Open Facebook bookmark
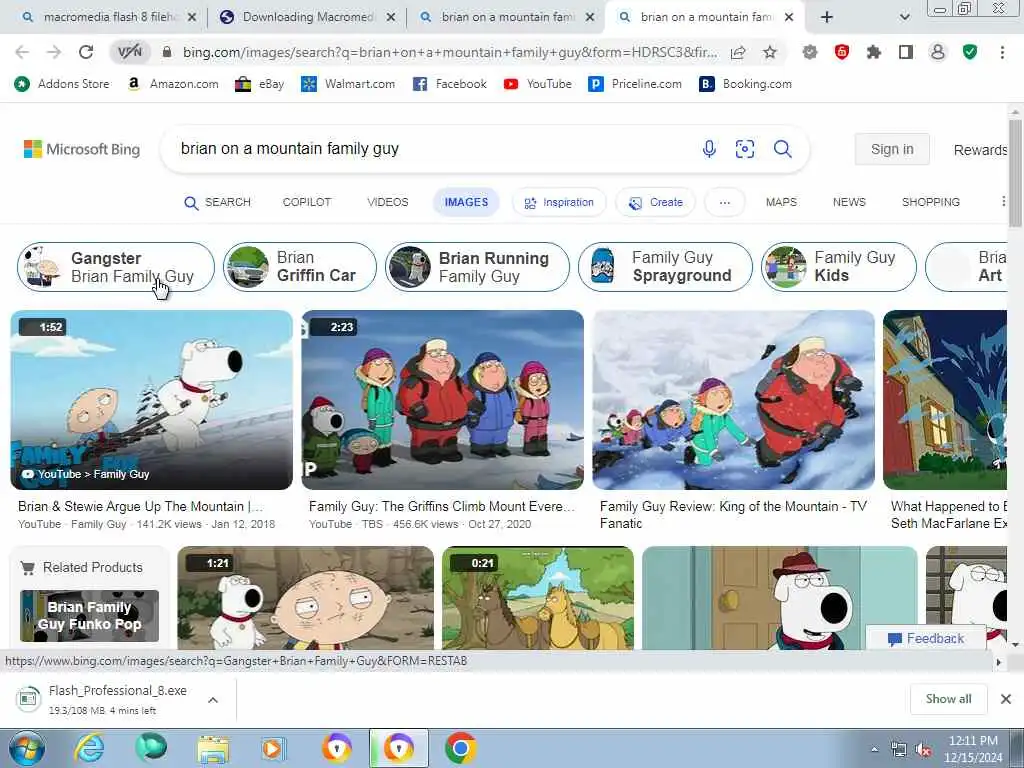Image resolution: width=1024 pixels, height=768 pixels. (x=450, y=84)
